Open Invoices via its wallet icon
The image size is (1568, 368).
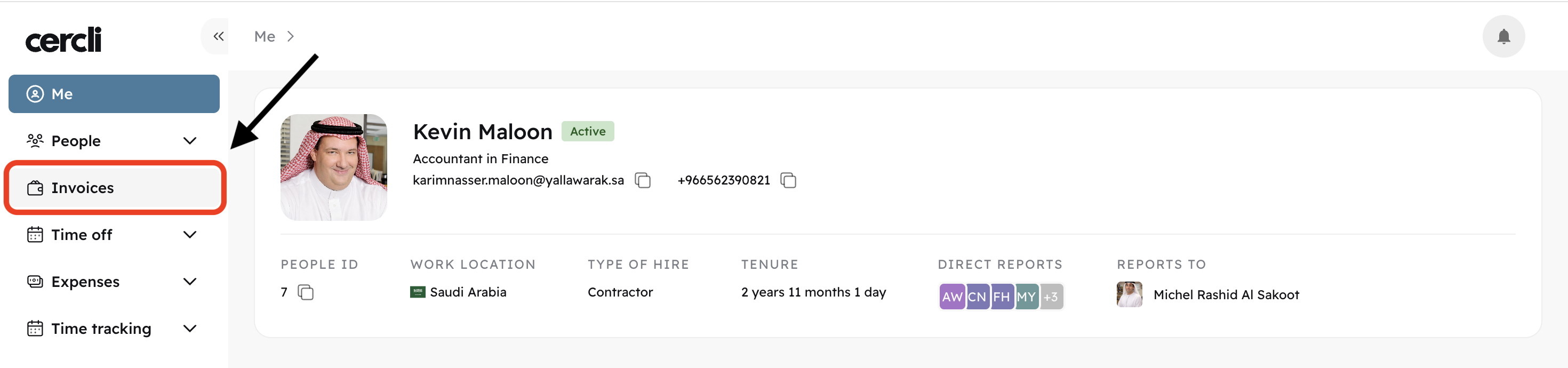click(35, 187)
